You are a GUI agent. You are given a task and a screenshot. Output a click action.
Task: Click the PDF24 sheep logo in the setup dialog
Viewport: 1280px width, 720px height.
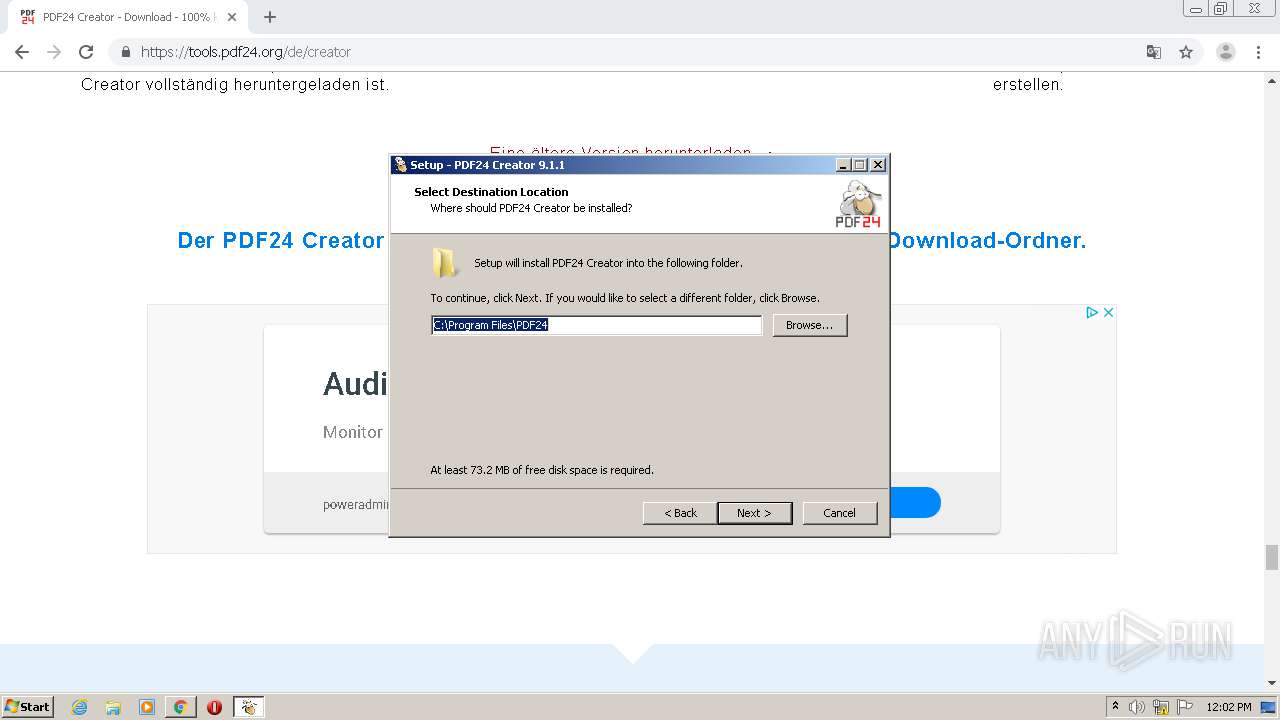[859, 204]
